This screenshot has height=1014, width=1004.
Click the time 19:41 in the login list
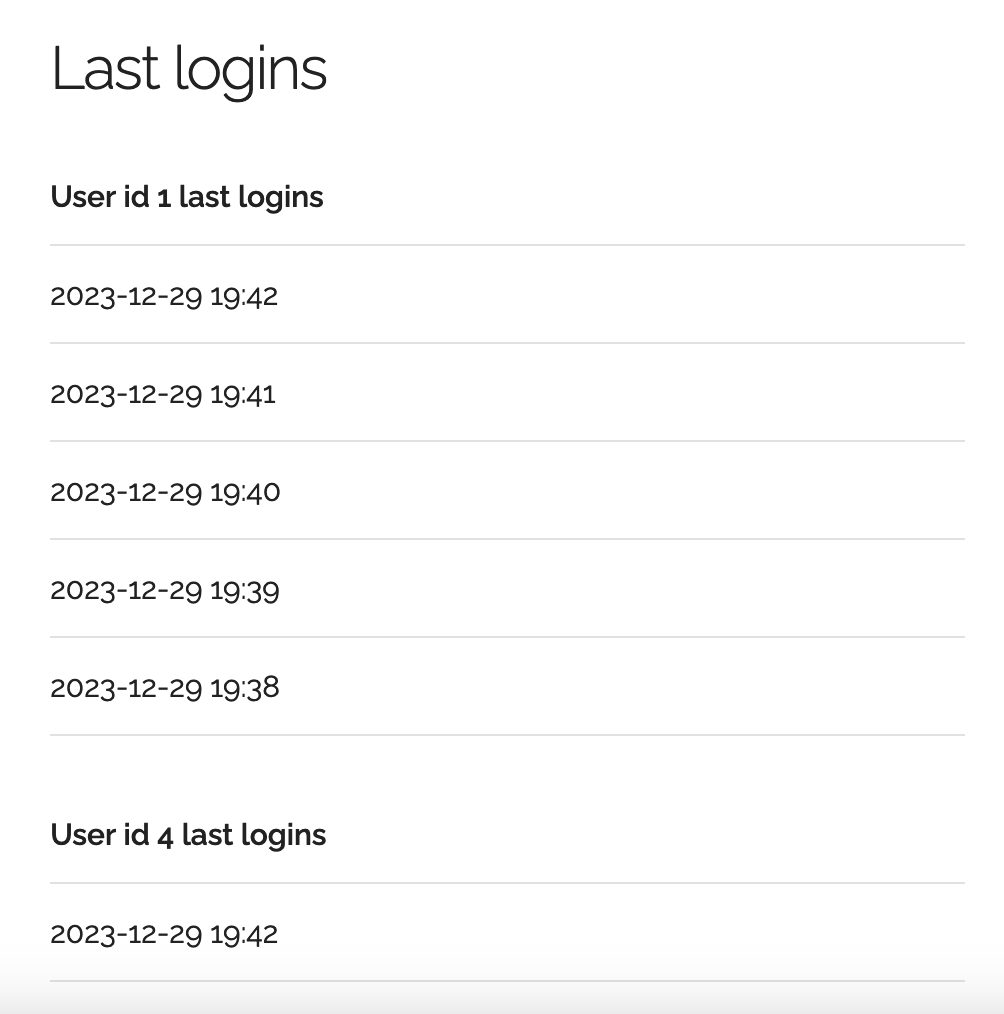[243, 394]
